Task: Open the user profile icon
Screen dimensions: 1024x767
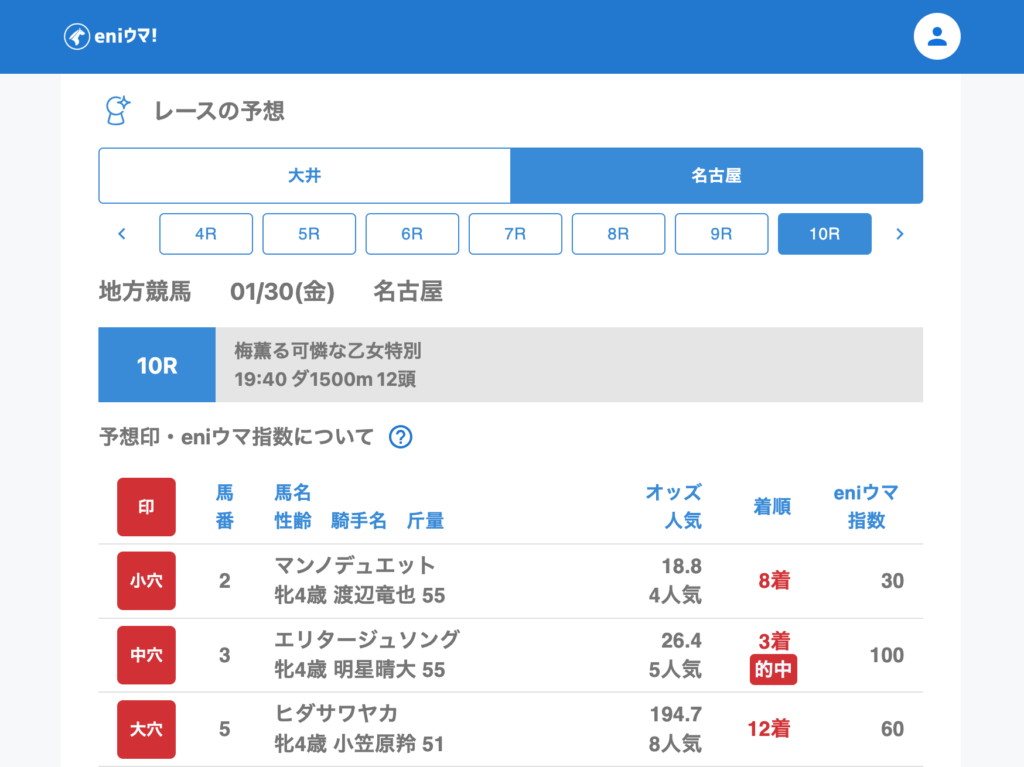Action: (x=937, y=37)
